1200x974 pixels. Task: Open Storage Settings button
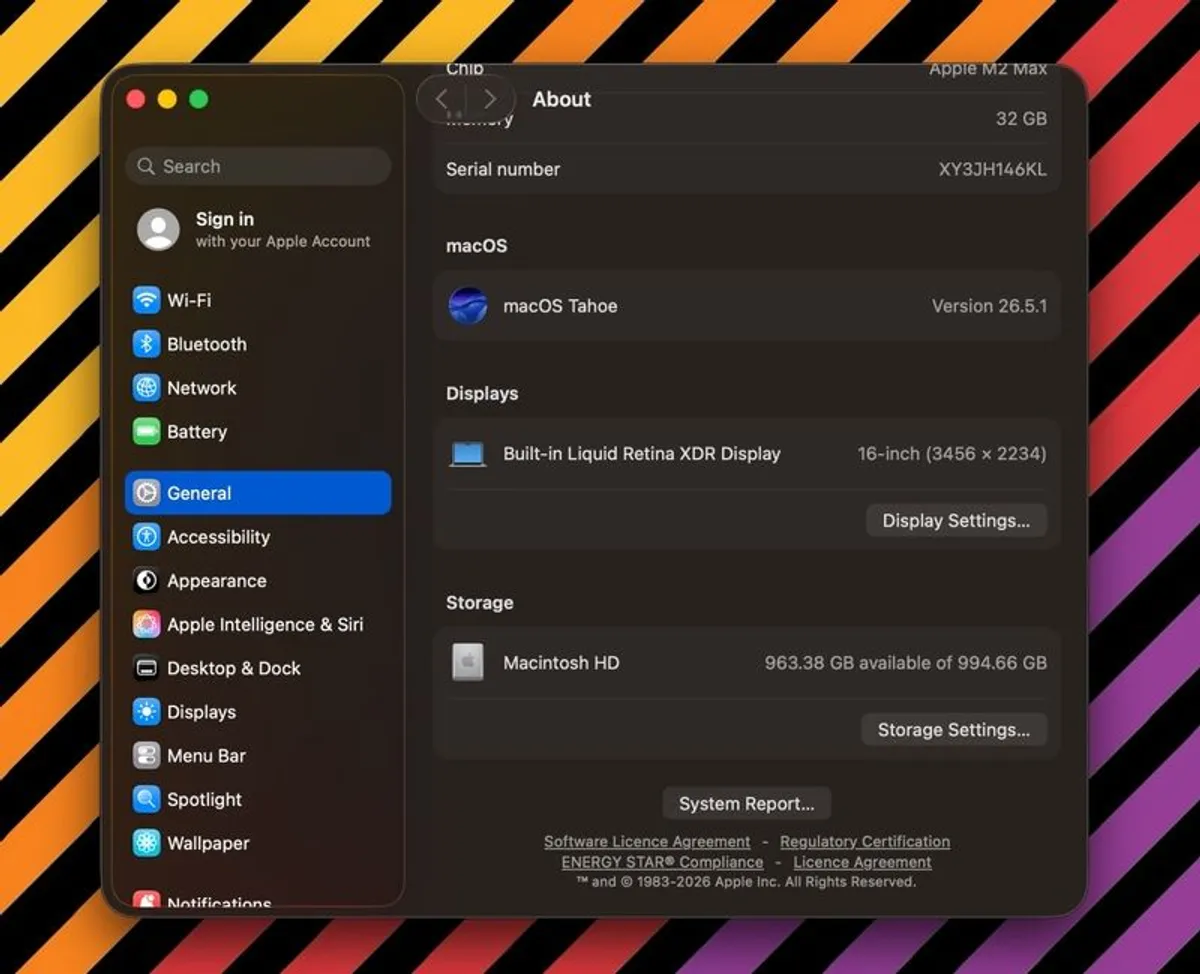954,730
